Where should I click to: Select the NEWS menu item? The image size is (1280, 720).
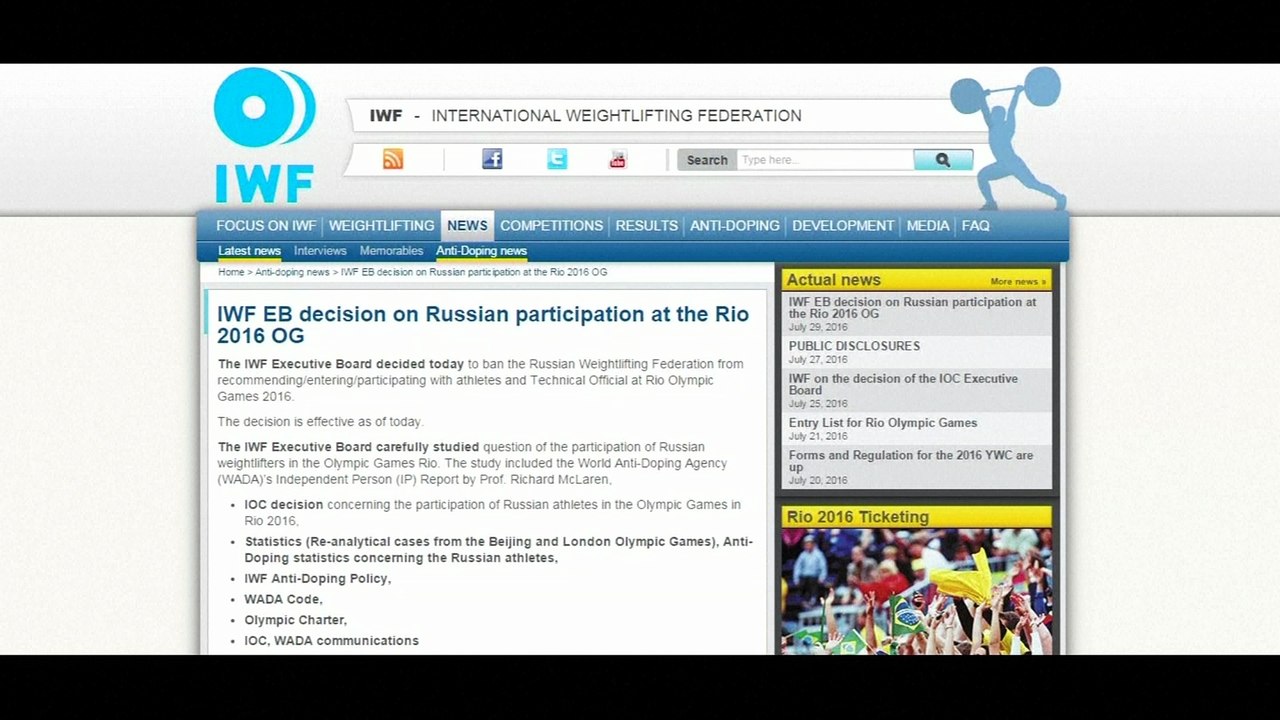[467, 226]
